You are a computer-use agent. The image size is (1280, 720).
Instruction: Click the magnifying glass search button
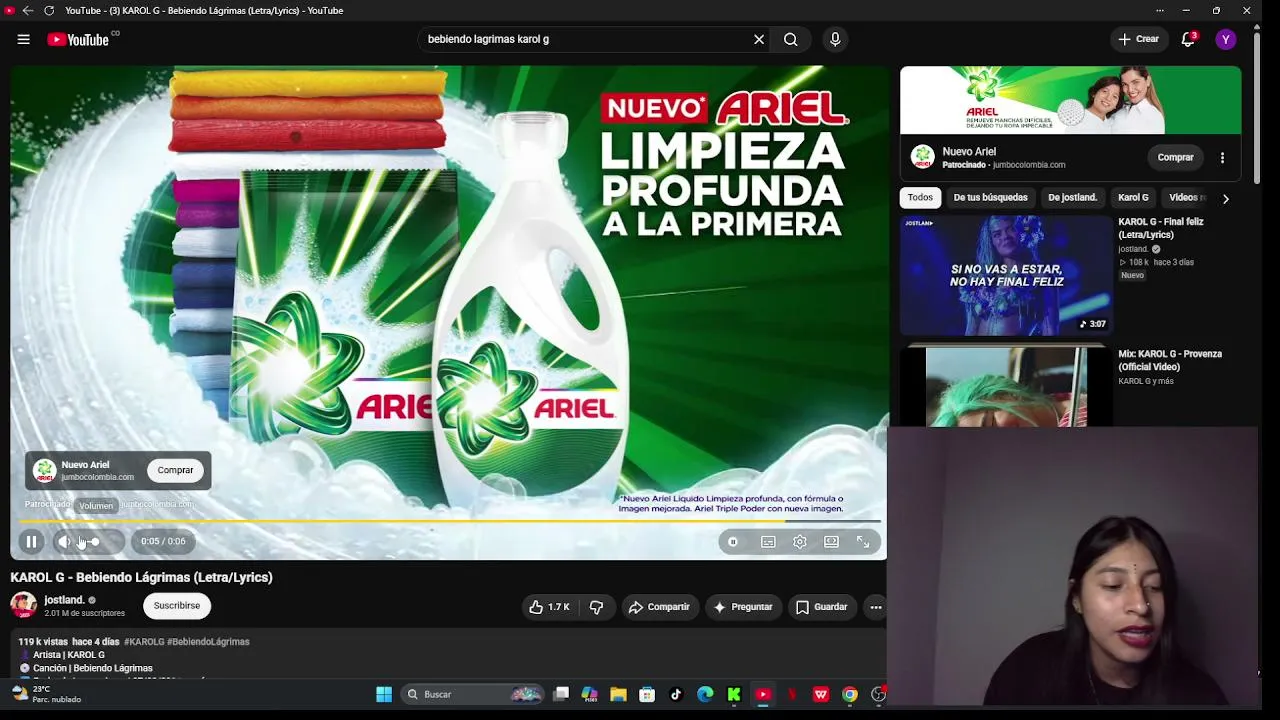click(791, 39)
